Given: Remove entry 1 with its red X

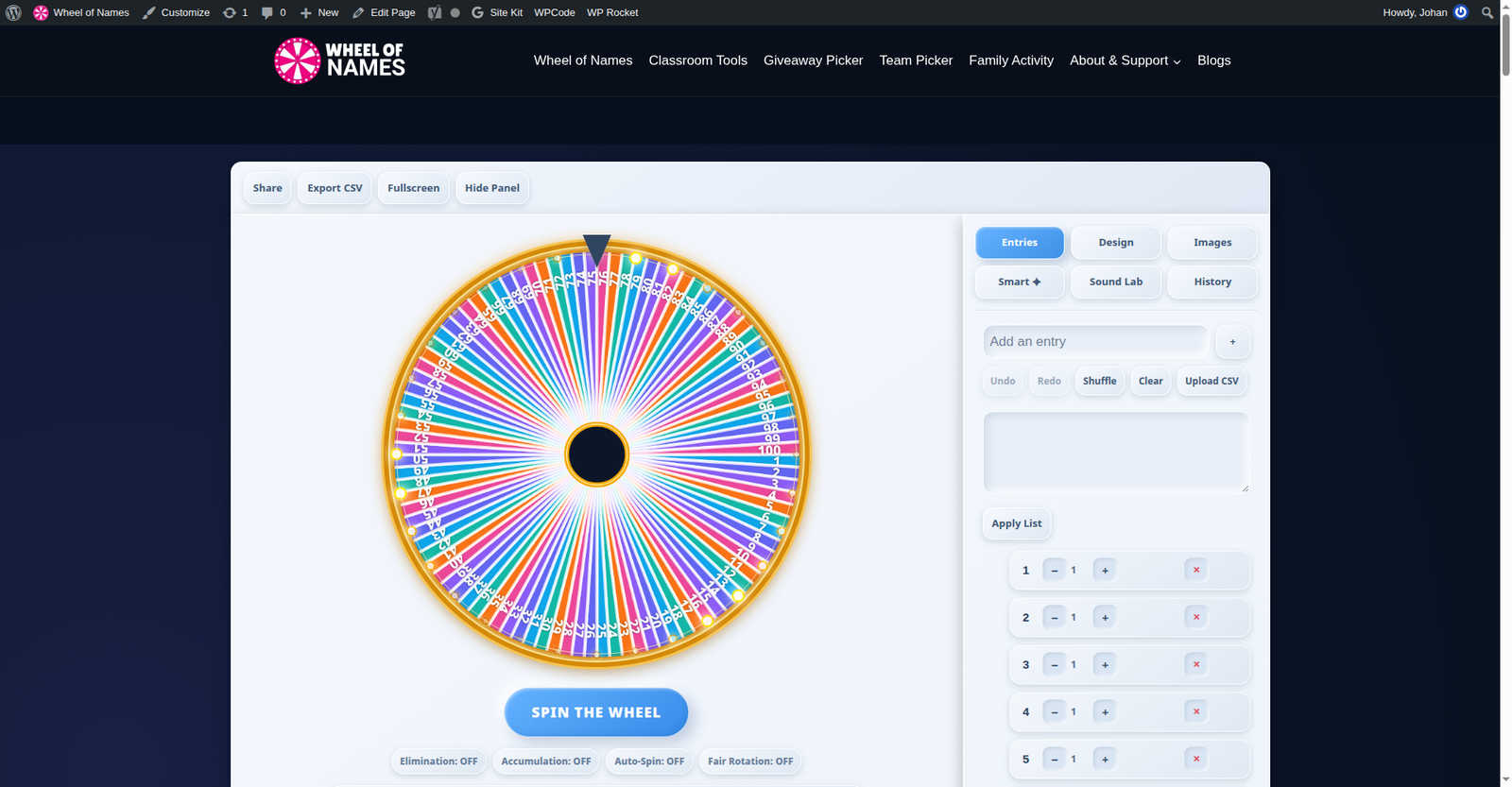Looking at the screenshot, I should click(1196, 570).
